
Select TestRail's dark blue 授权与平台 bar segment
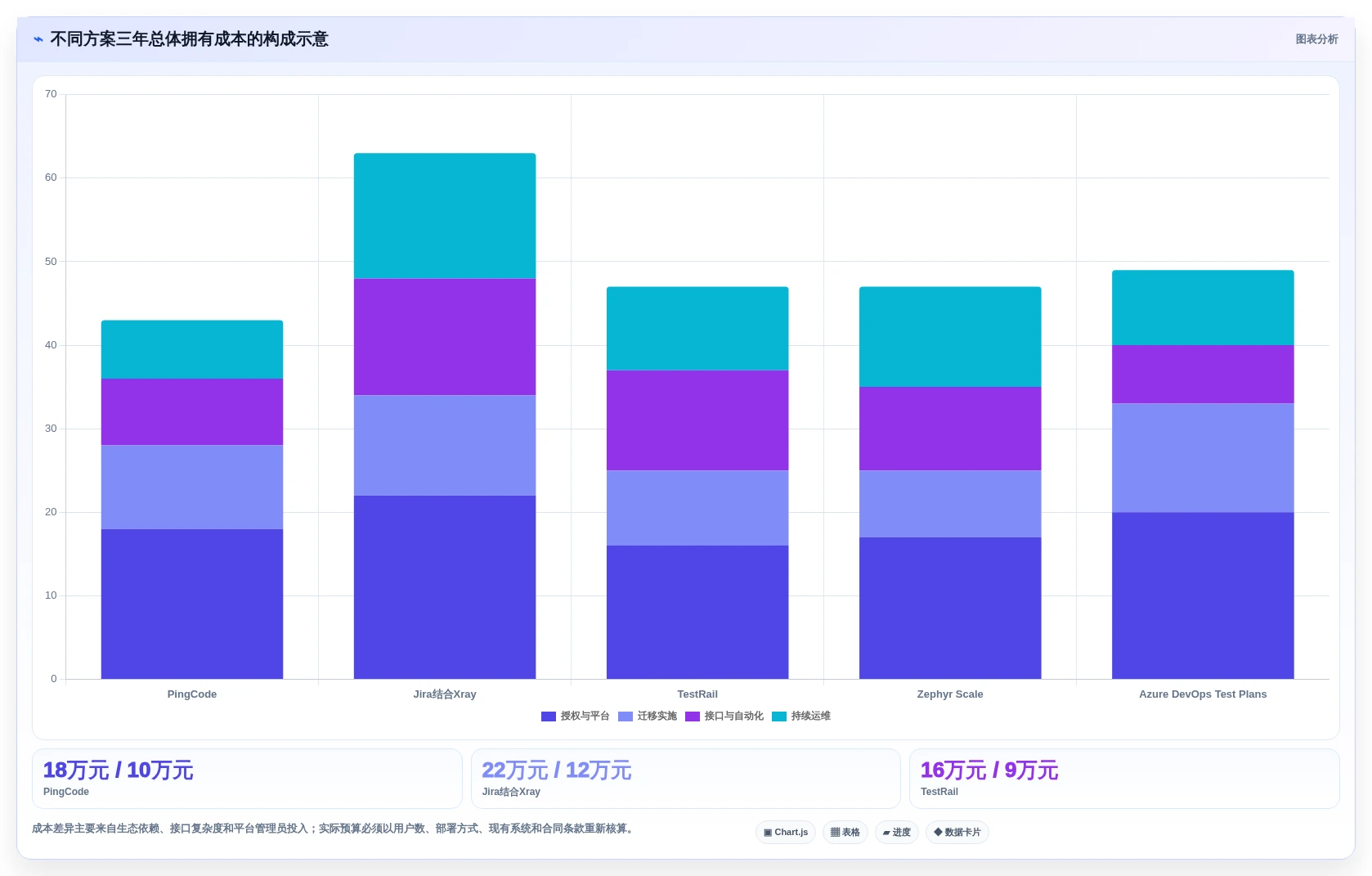(x=697, y=612)
